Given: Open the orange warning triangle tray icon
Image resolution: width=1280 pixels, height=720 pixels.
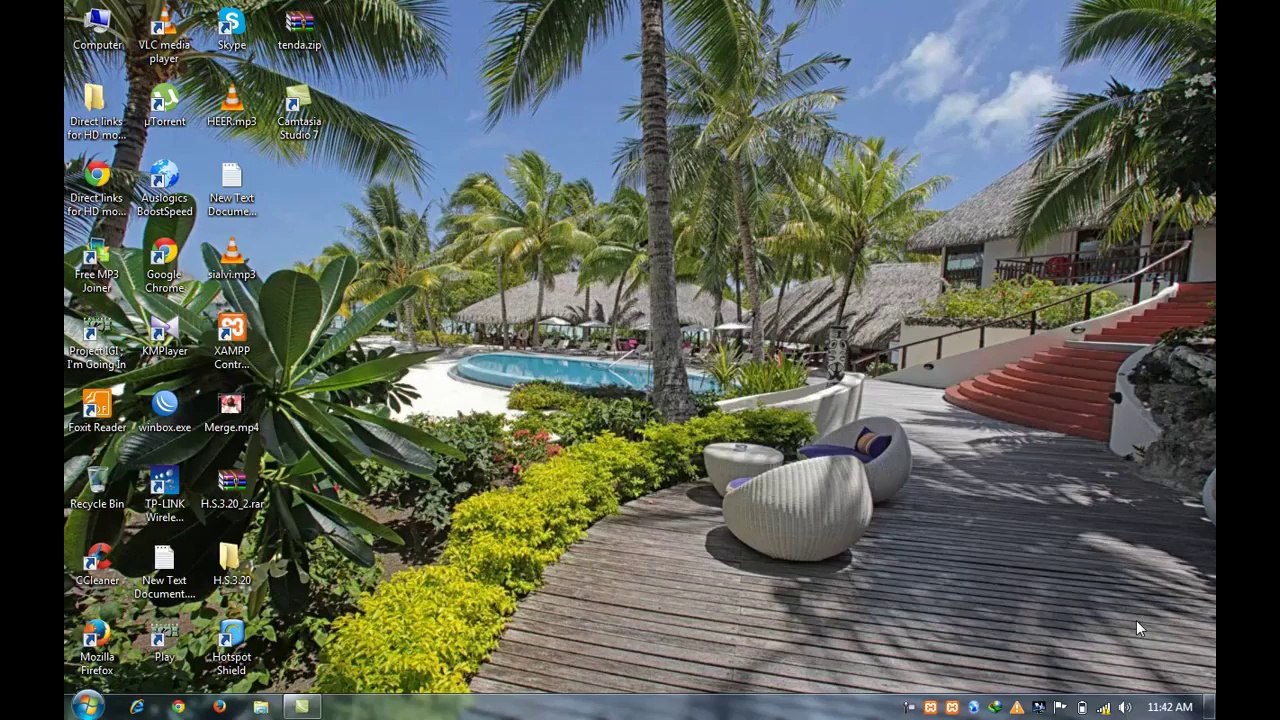Looking at the screenshot, I should pos(1017,708).
